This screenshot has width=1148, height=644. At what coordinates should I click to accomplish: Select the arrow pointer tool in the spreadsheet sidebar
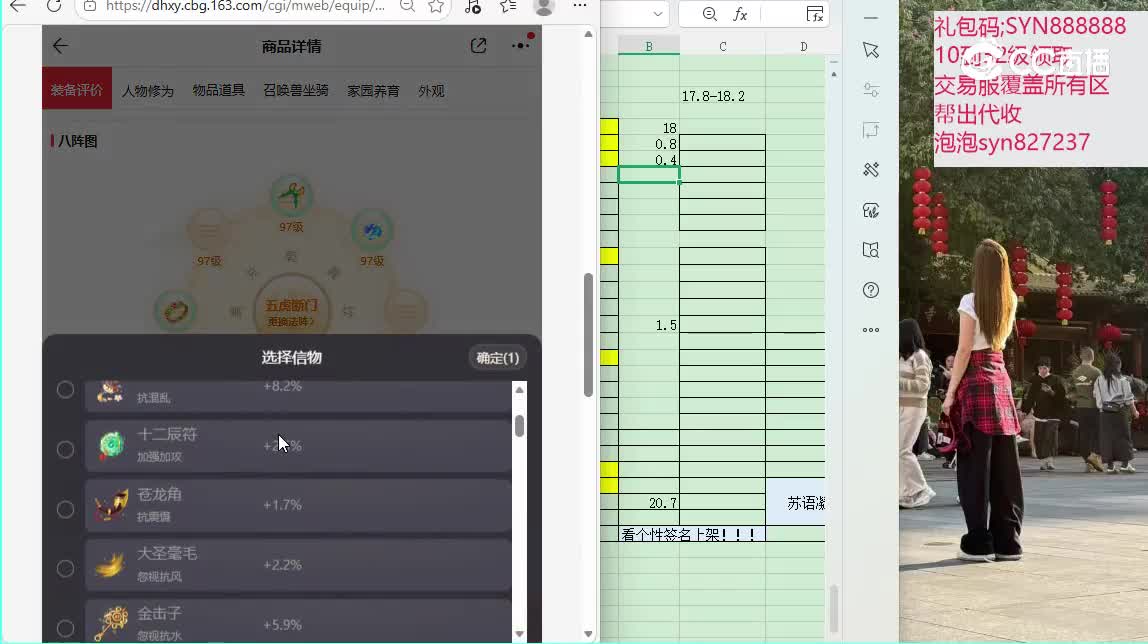(871, 50)
